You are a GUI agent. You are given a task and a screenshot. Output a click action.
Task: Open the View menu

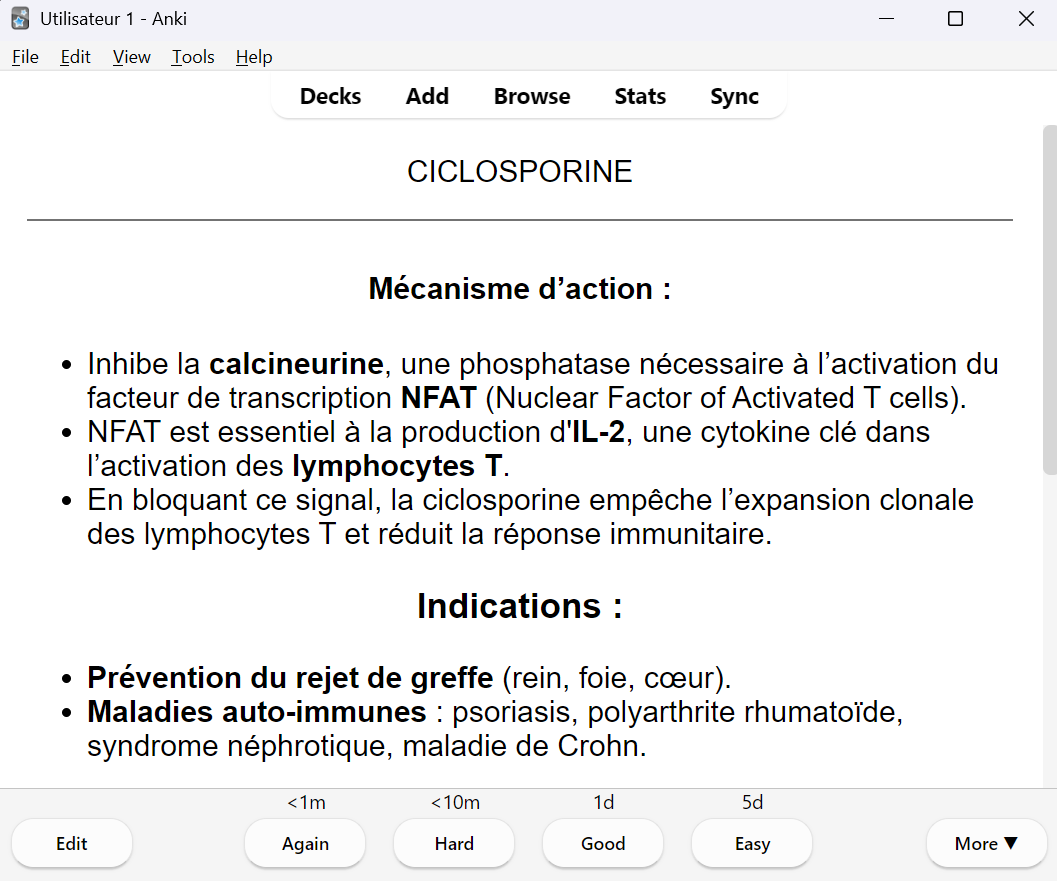(x=131, y=57)
